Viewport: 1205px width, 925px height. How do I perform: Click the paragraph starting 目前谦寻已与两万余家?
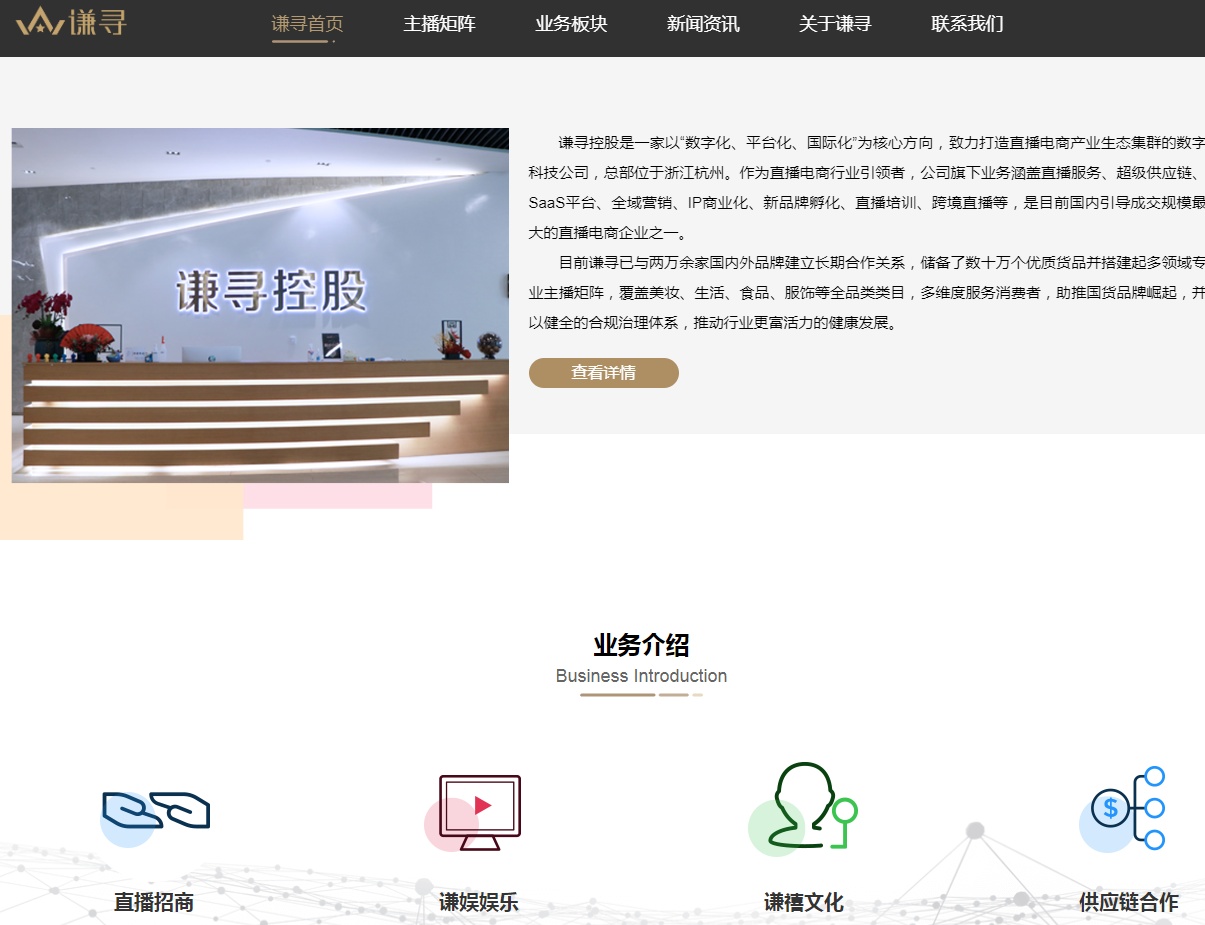[x=866, y=293]
